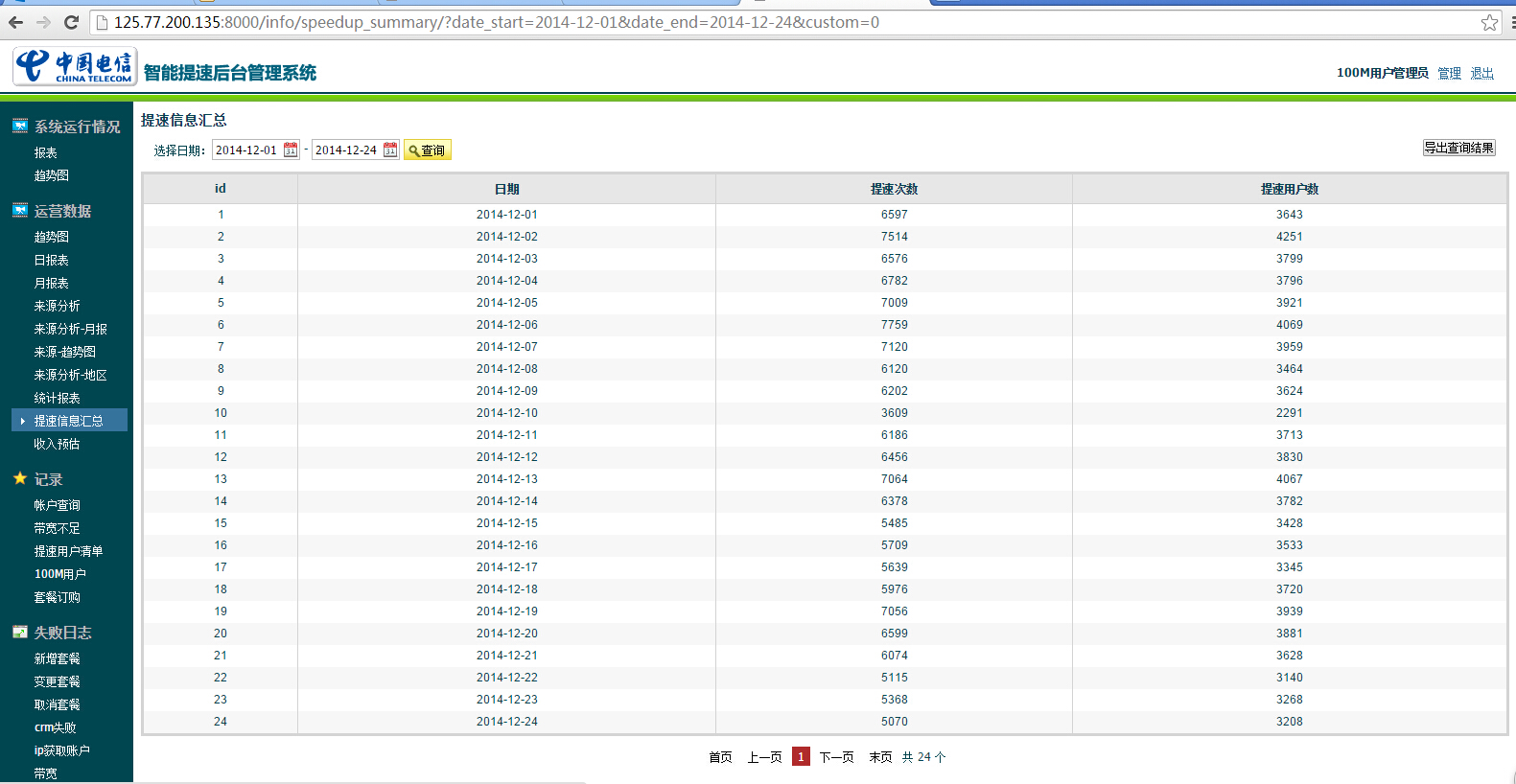Select page number 1
Screen dimensions: 1516x784
(x=801, y=757)
